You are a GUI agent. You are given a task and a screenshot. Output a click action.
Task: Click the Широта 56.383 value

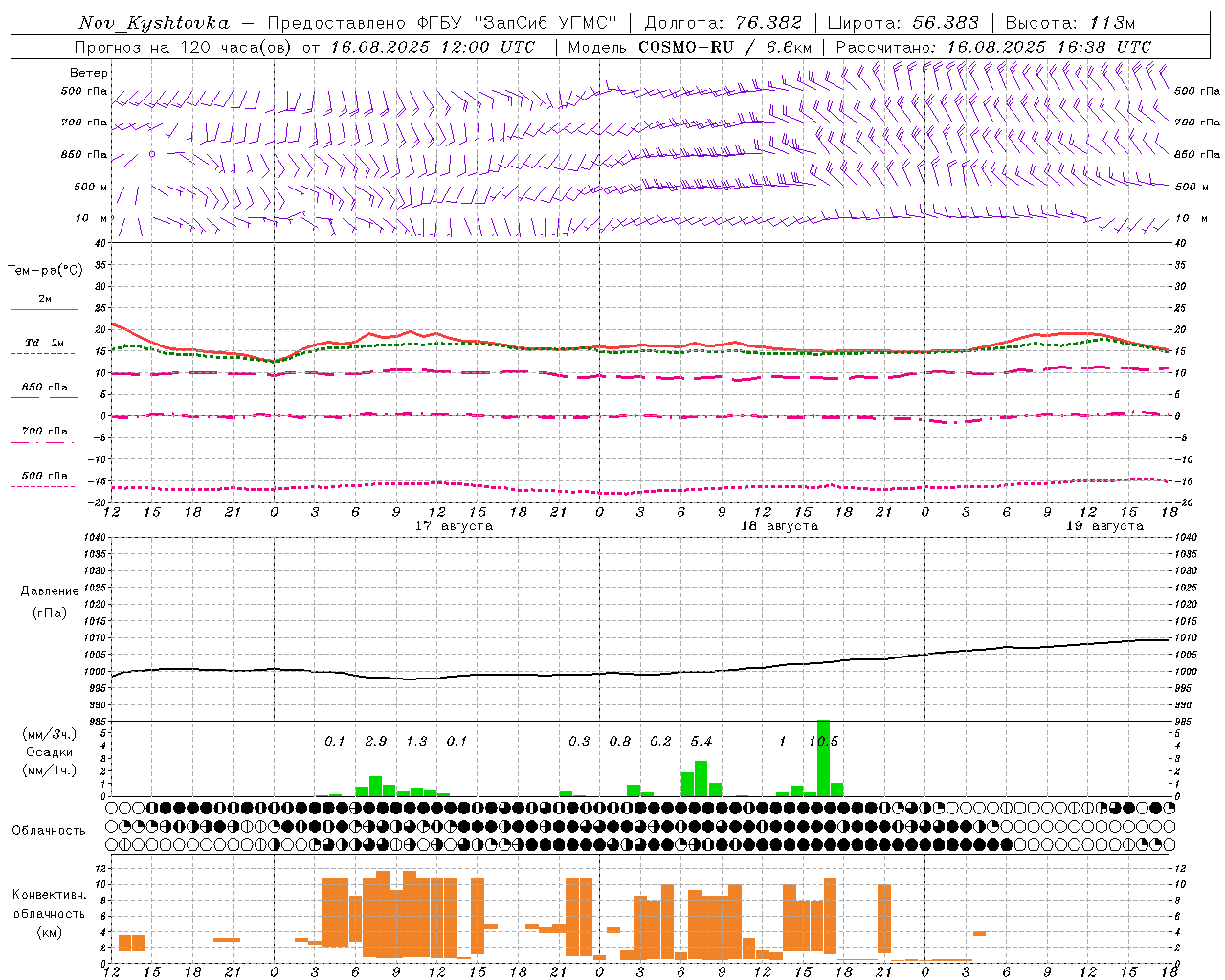click(946, 23)
